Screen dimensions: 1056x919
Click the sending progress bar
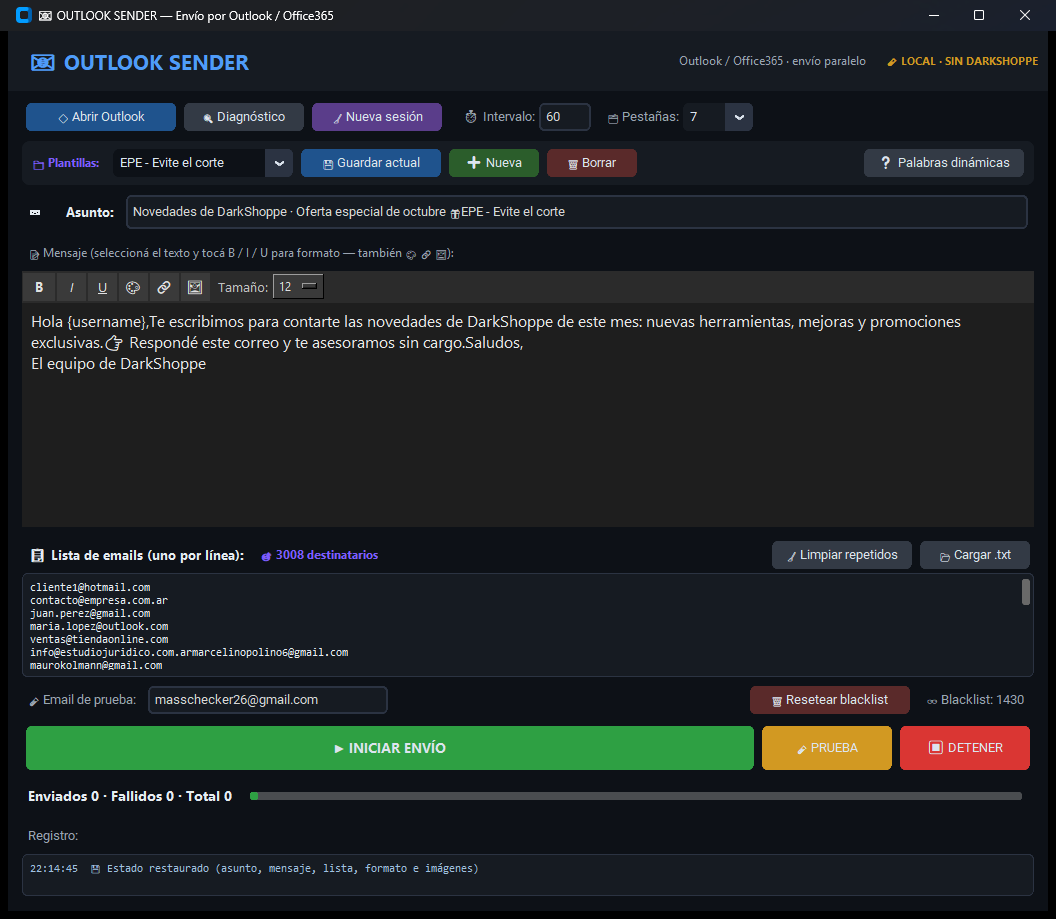tap(636, 796)
